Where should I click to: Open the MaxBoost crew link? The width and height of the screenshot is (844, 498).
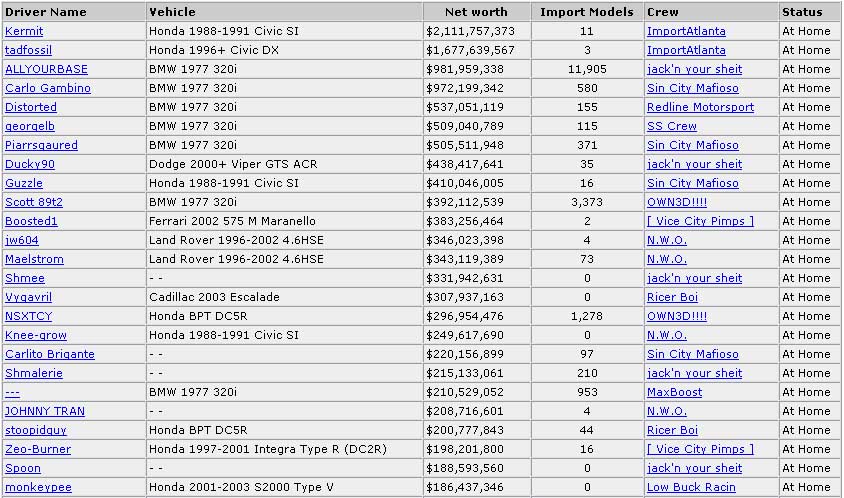point(674,392)
